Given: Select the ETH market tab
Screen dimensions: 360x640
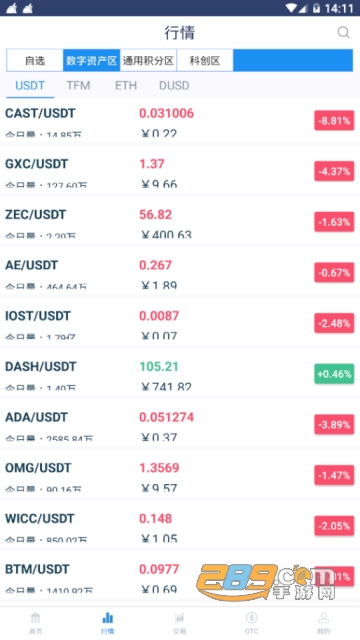Looking at the screenshot, I should point(126,86).
